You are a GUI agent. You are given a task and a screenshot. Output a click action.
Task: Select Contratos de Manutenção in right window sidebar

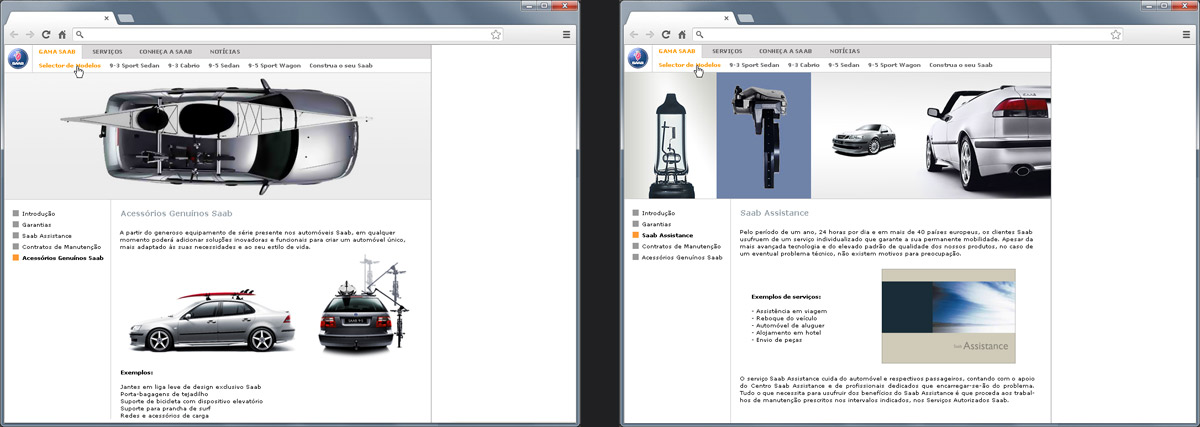pyautogui.click(x=681, y=246)
